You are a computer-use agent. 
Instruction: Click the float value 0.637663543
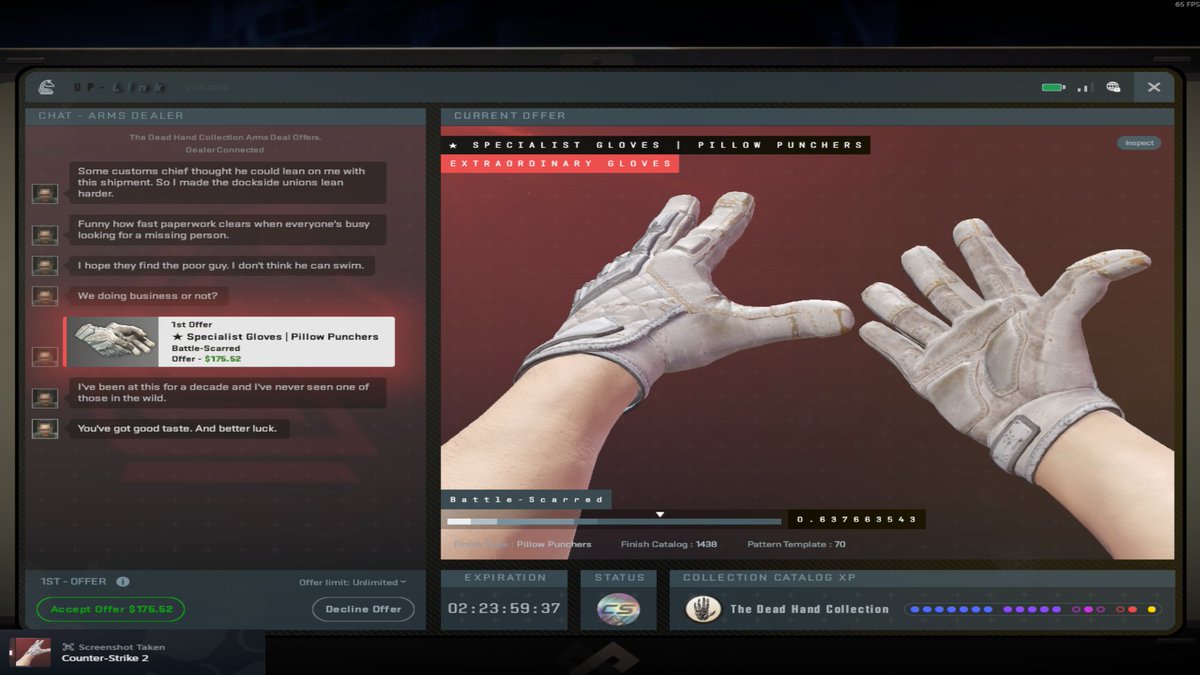coord(857,520)
